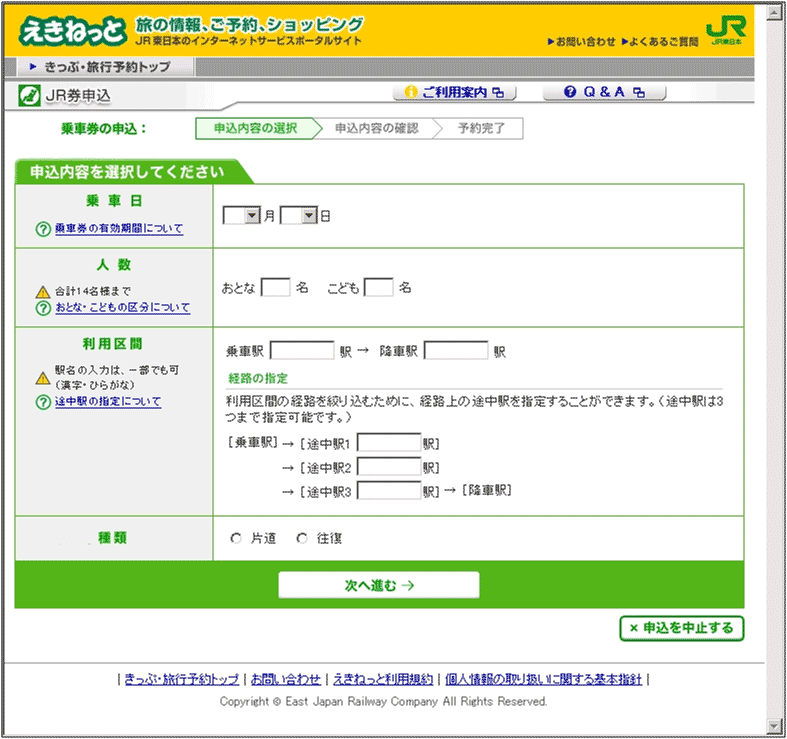Click 申込を中止する cancel button
The width and height of the screenshot is (787, 739).
point(682,629)
